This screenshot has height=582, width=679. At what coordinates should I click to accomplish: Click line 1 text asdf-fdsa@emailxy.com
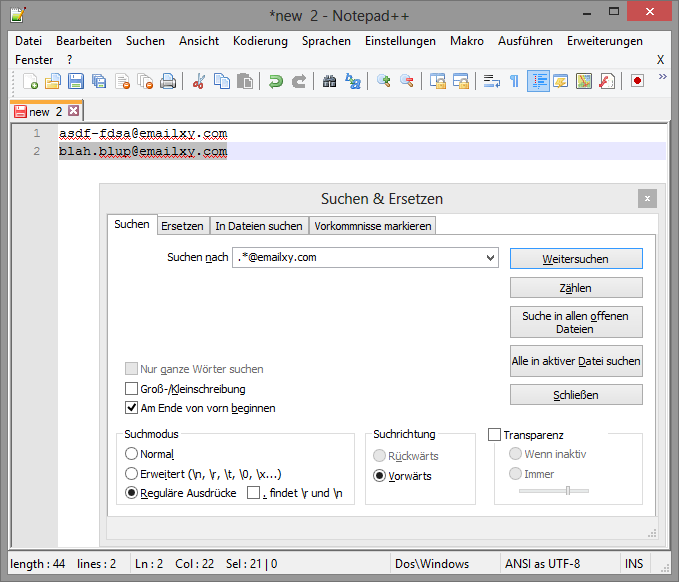pyautogui.click(x=143, y=133)
